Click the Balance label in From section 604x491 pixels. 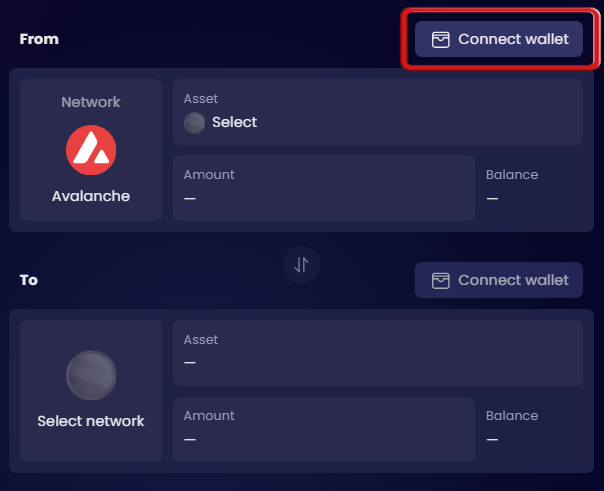(512, 174)
